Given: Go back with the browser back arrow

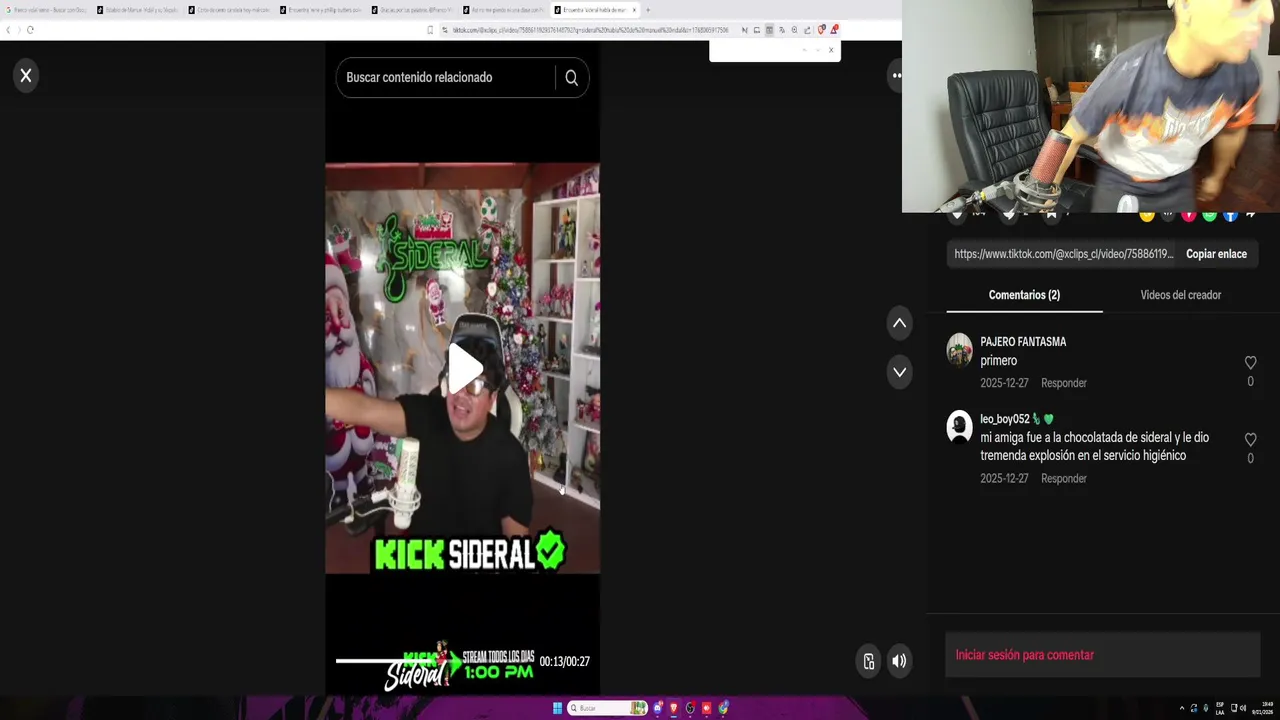Looking at the screenshot, I should tap(8, 30).
